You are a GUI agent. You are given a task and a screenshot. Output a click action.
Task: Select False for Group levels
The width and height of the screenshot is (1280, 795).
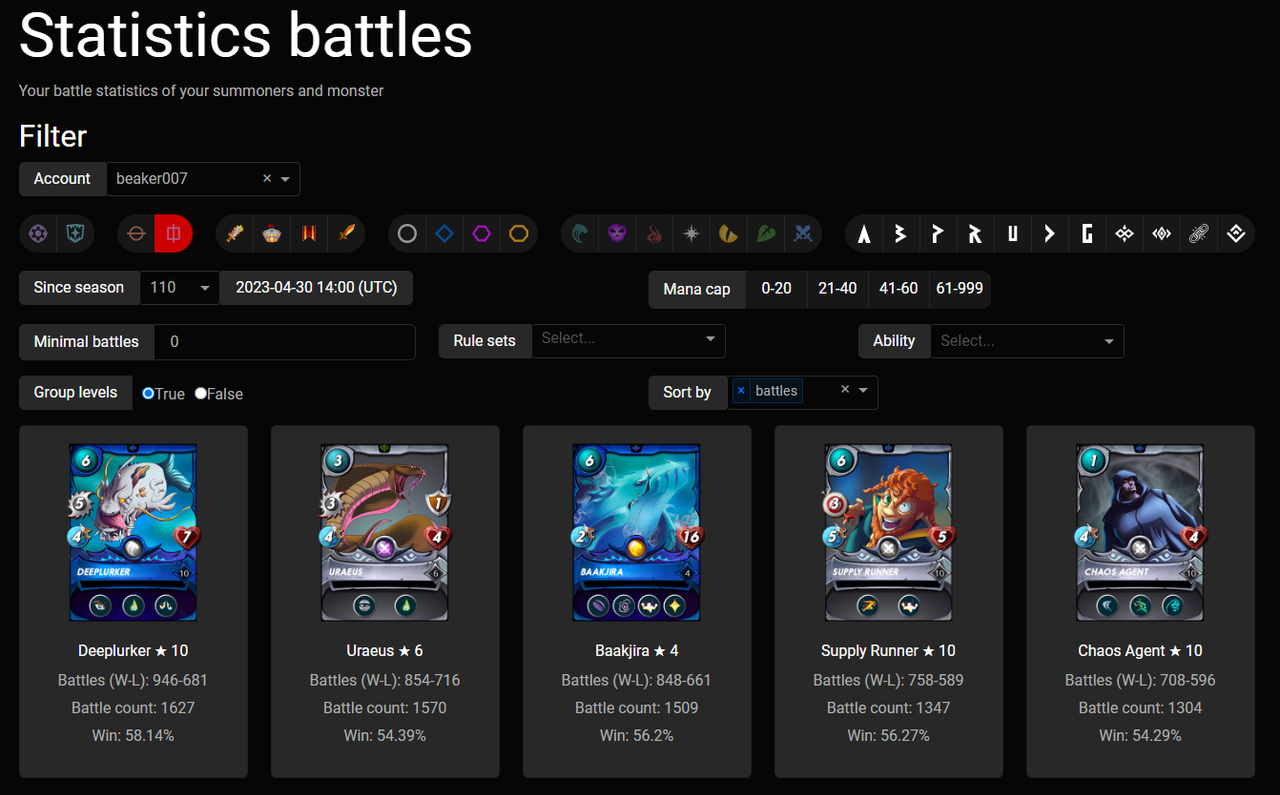click(201, 394)
